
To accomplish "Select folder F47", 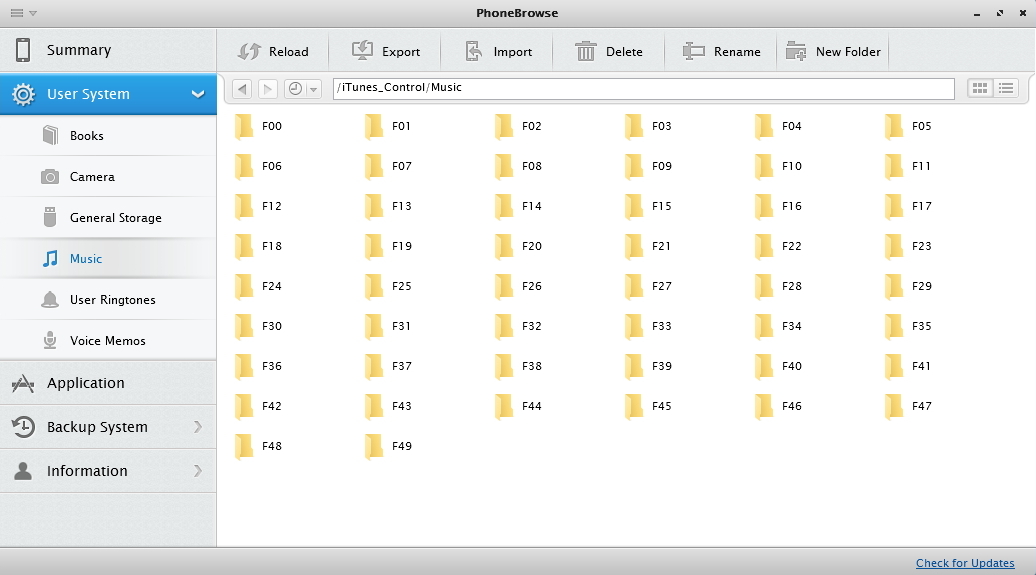I will click(908, 406).
